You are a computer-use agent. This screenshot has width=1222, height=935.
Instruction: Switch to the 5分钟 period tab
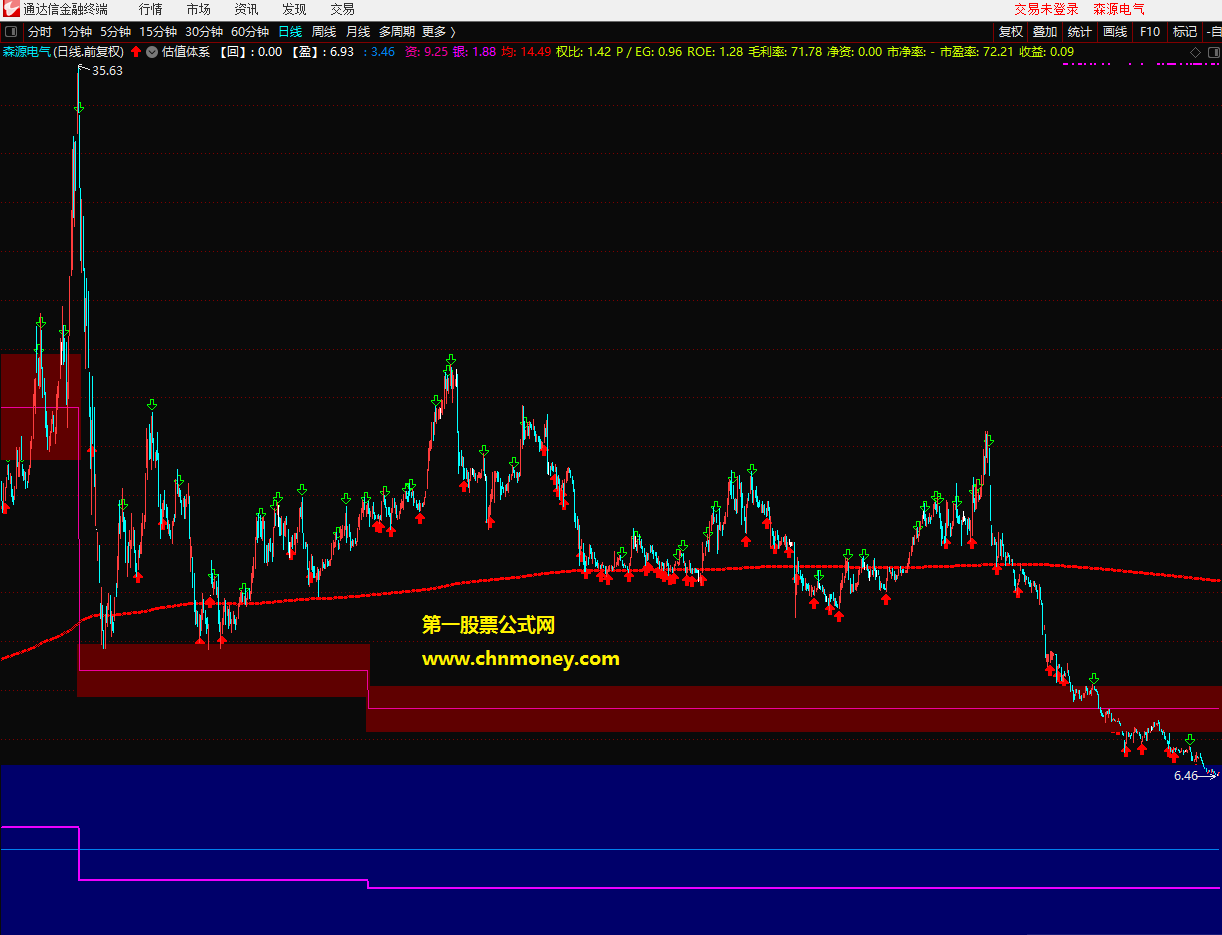pos(115,32)
